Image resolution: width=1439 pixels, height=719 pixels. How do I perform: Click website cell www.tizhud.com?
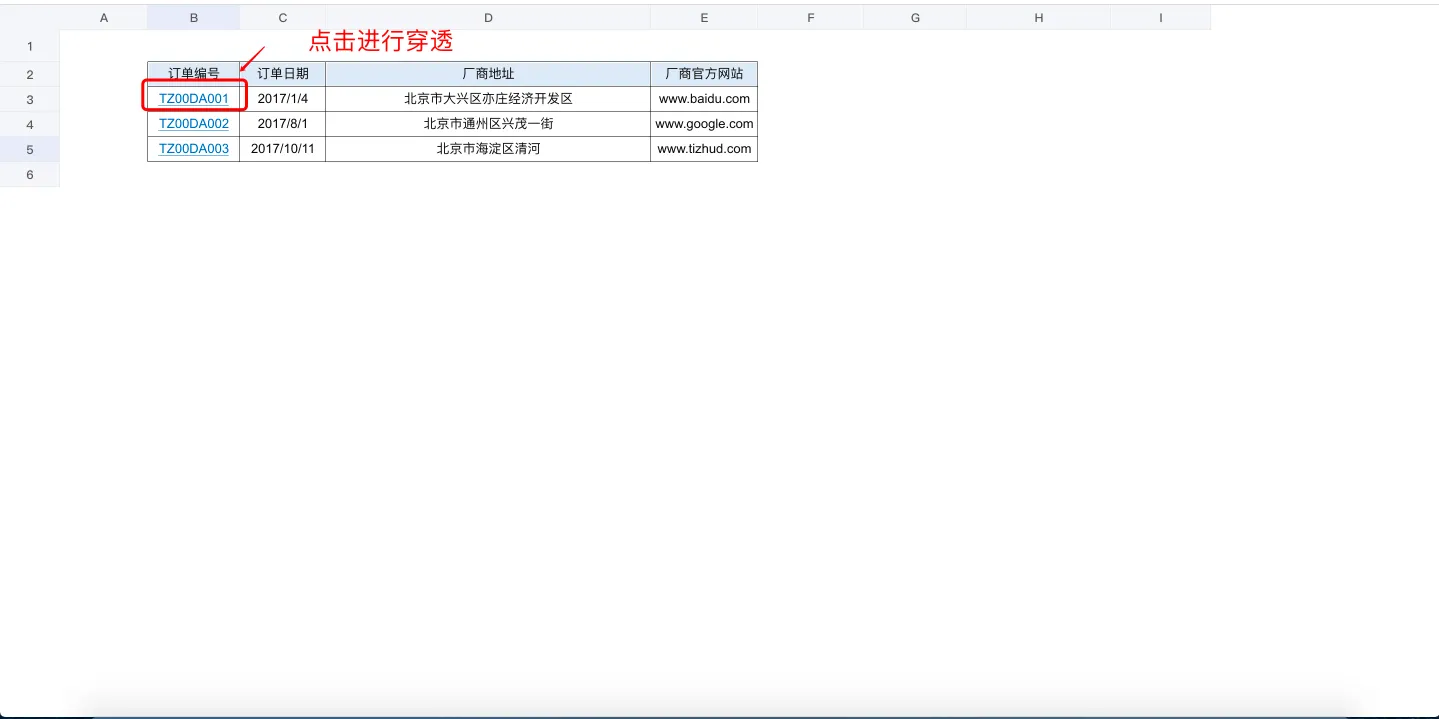[x=704, y=149]
